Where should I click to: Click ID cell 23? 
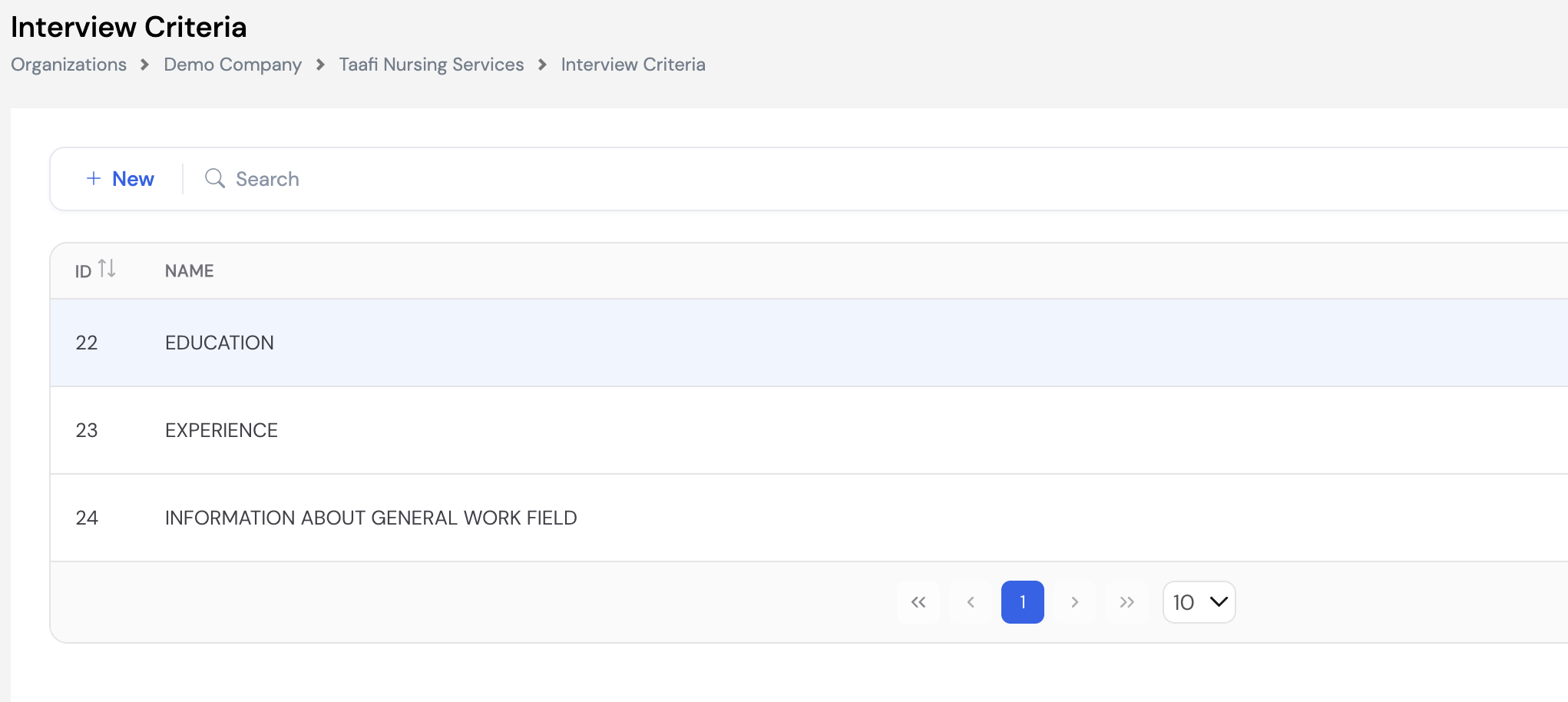tap(87, 430)
